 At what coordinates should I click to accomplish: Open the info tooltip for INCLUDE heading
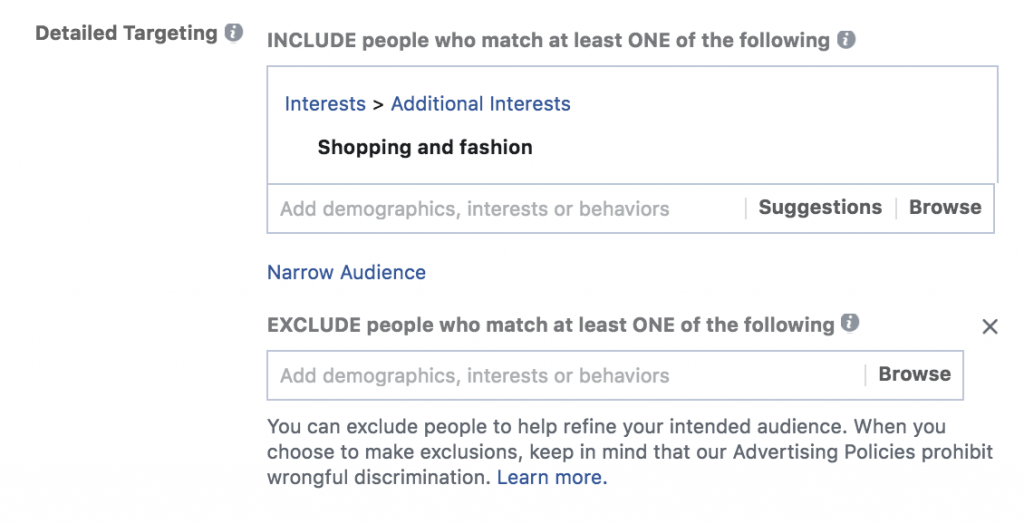point(846,40)
